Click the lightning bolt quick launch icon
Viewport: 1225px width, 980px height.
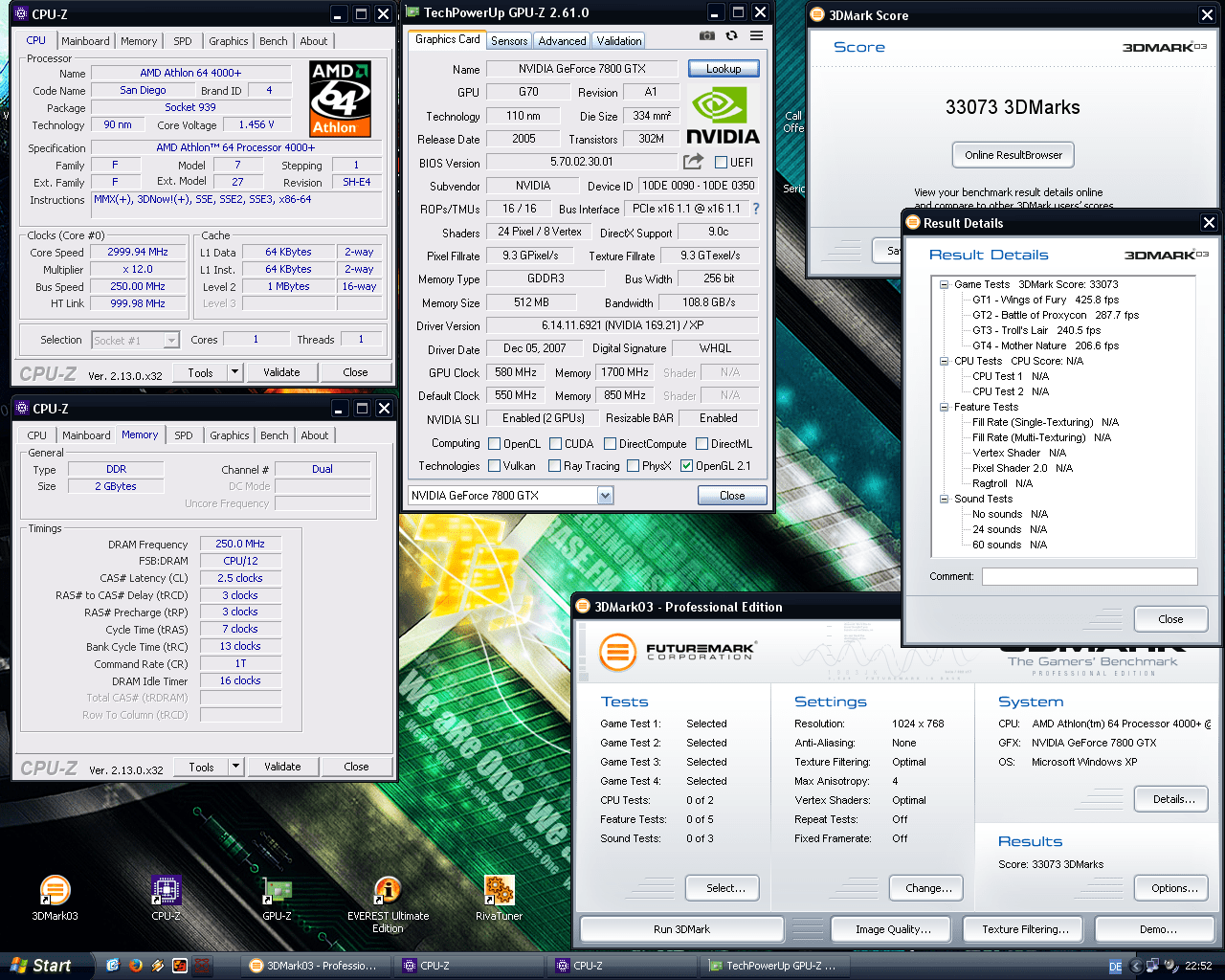[157, 966]
